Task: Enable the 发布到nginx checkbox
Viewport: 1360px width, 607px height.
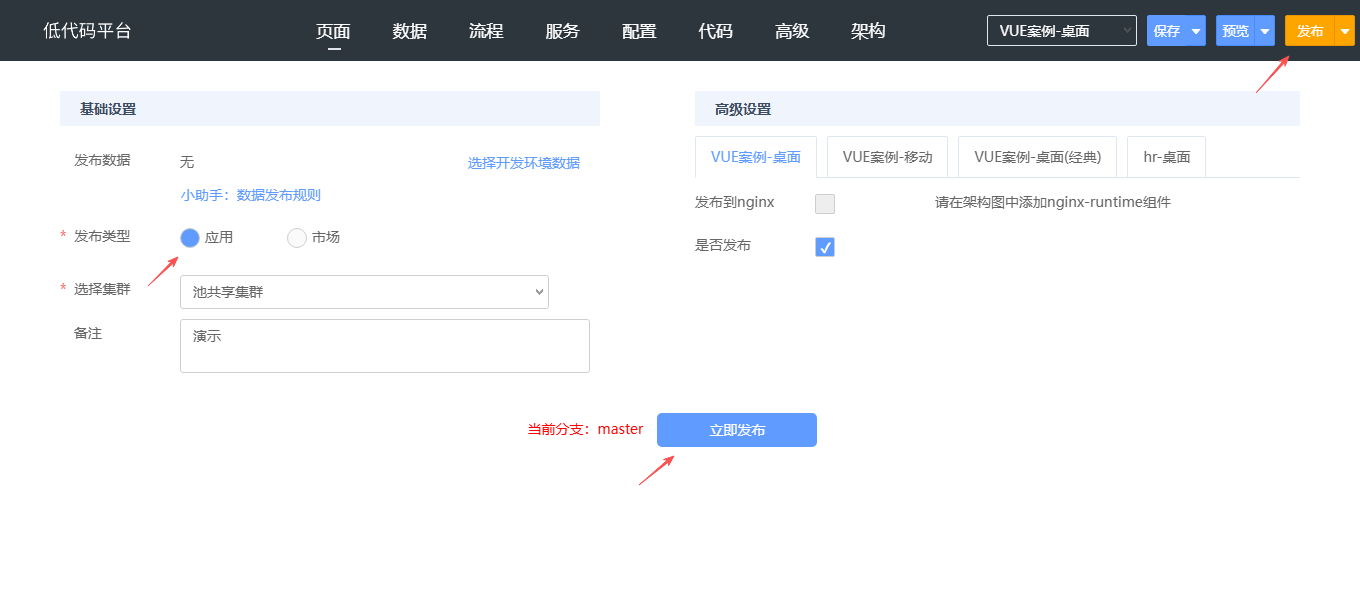Action: point(825,204)
